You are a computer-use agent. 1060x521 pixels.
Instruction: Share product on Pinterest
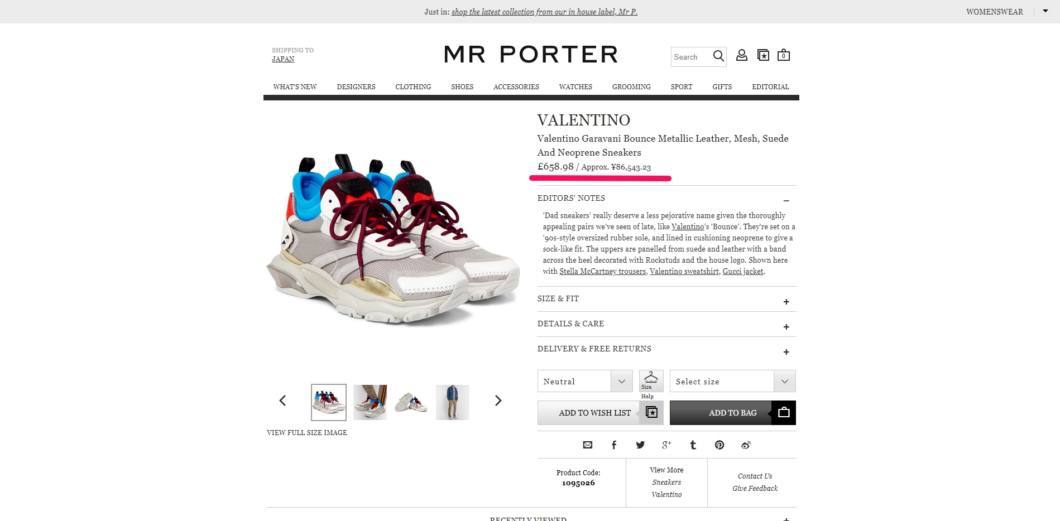pos(719,445)
